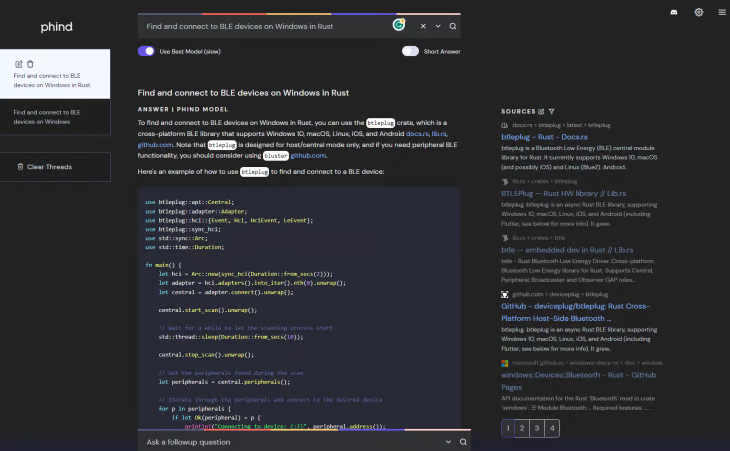Toggle the Use Best Model (slow) switch

(x=146, y=51)
